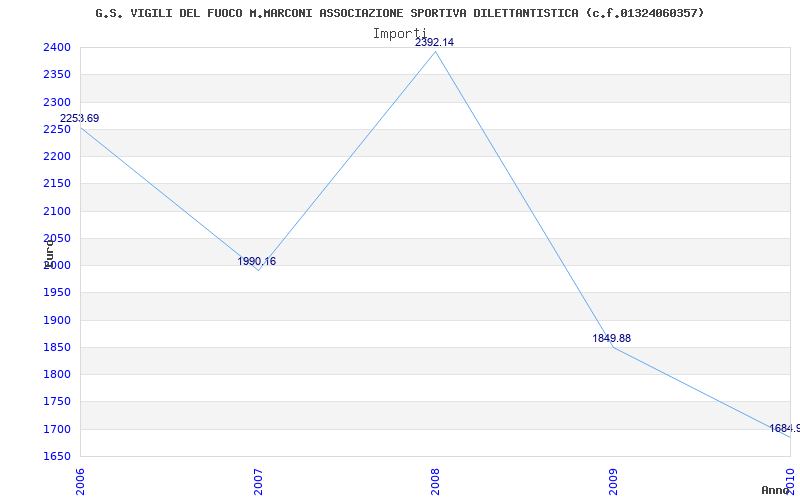Click the 2010 data label starting with 1684

tap(785, 428)
